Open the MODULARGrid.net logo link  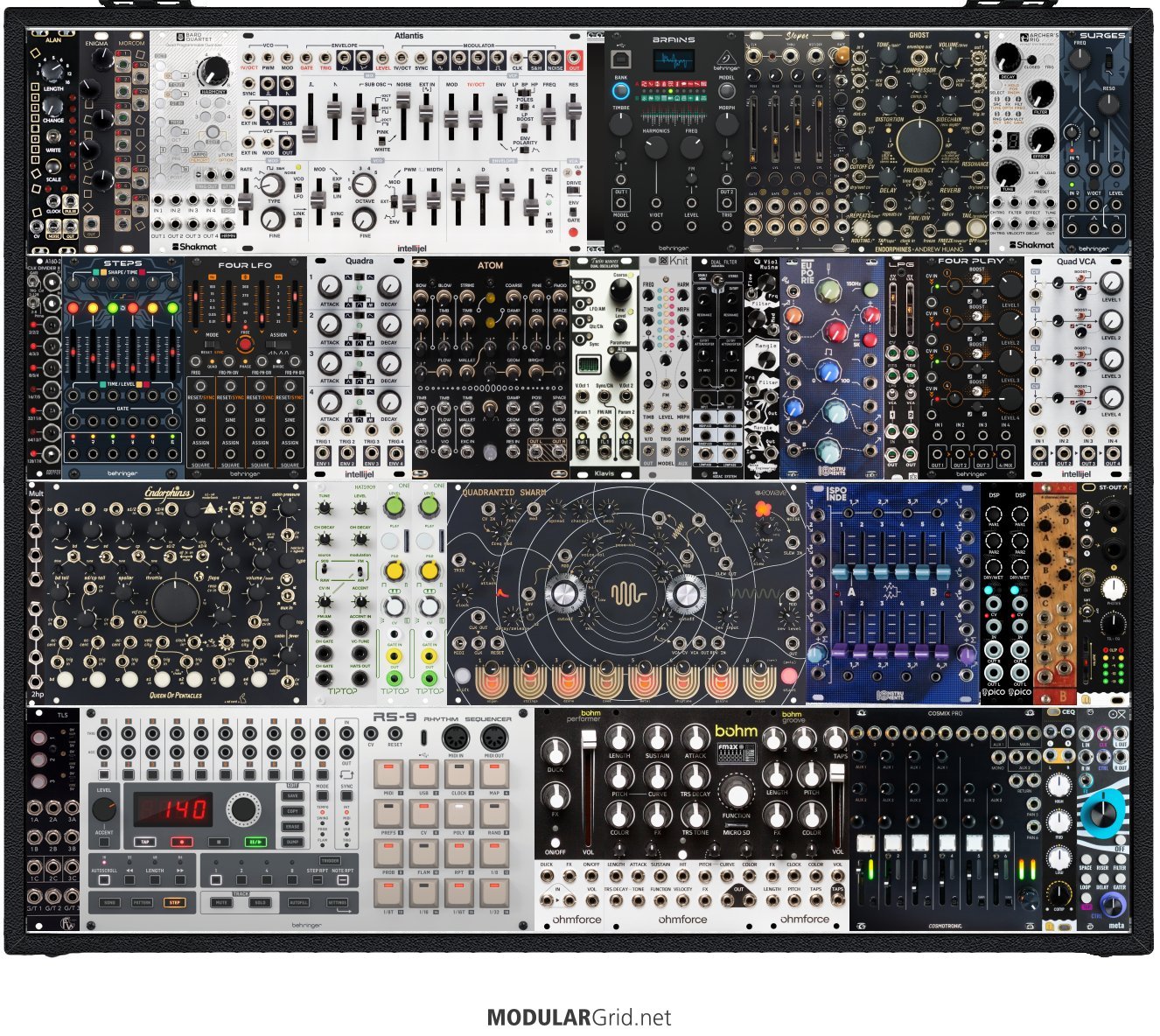tap(579, 1018)
